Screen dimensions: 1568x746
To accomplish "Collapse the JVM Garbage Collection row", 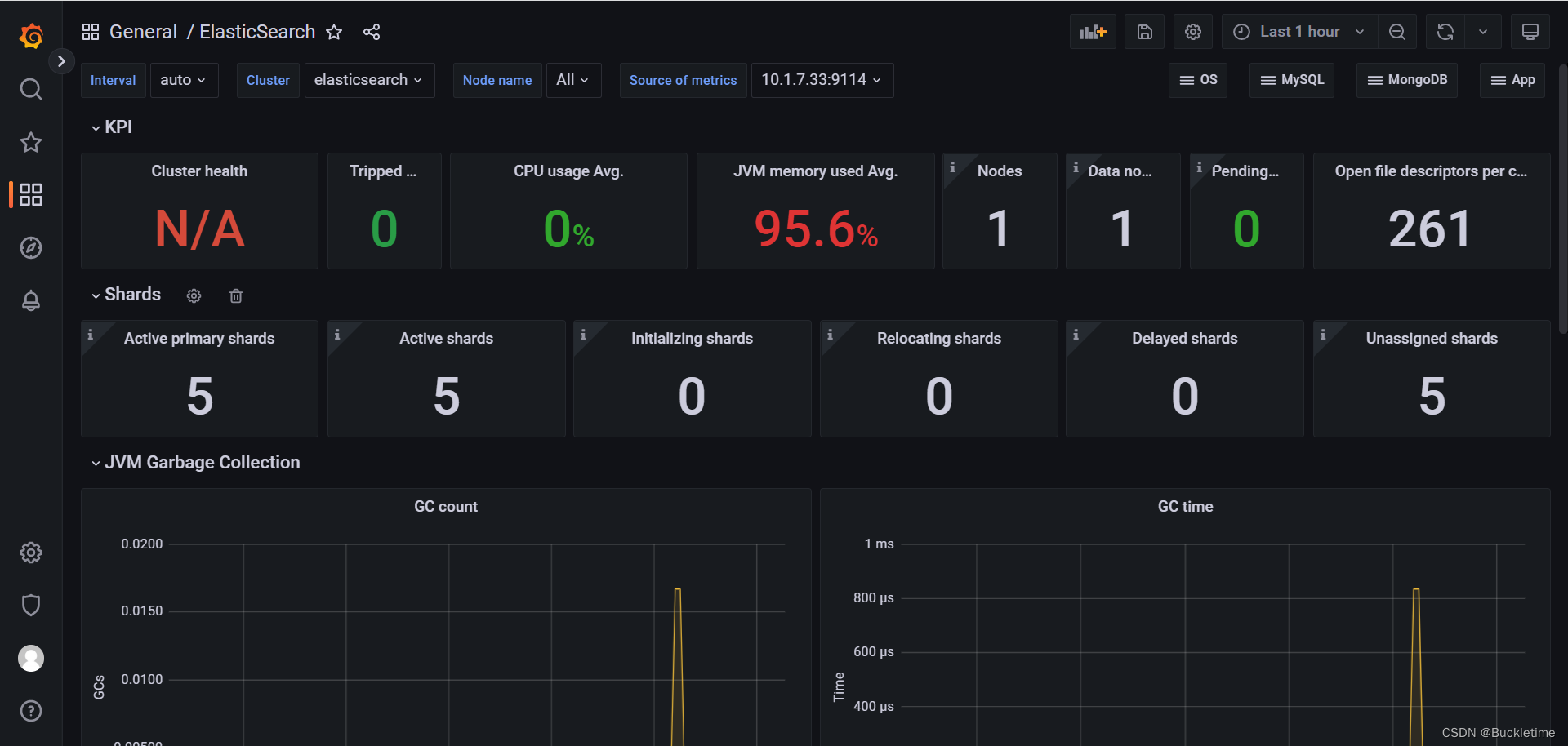I will tap(195, 463).
